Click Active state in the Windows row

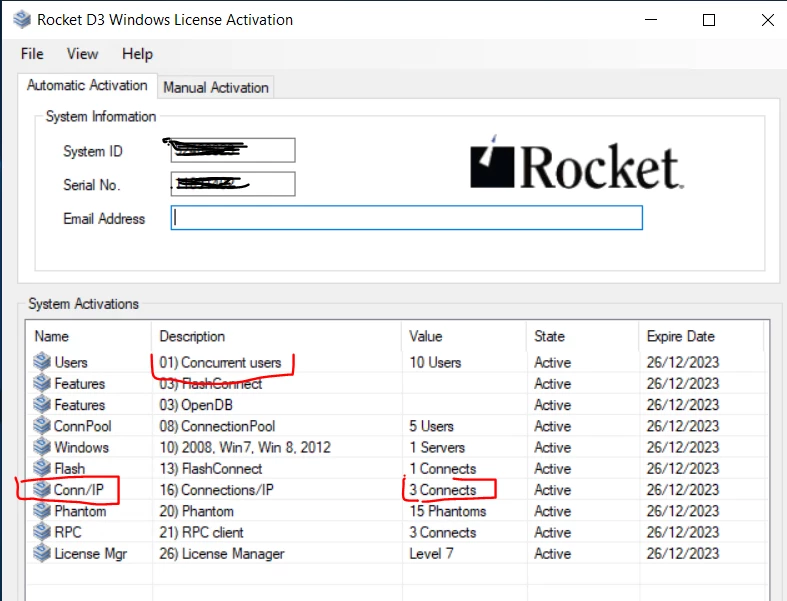click(x=553, y=447)
